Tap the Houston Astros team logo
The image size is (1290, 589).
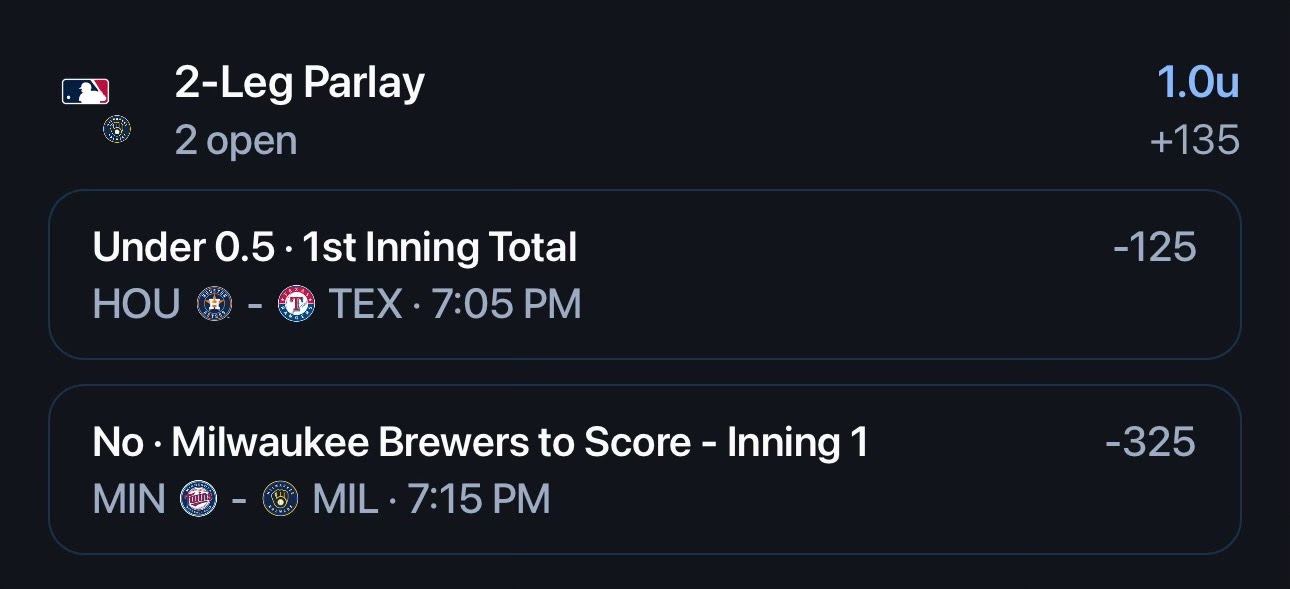(215, 303)
